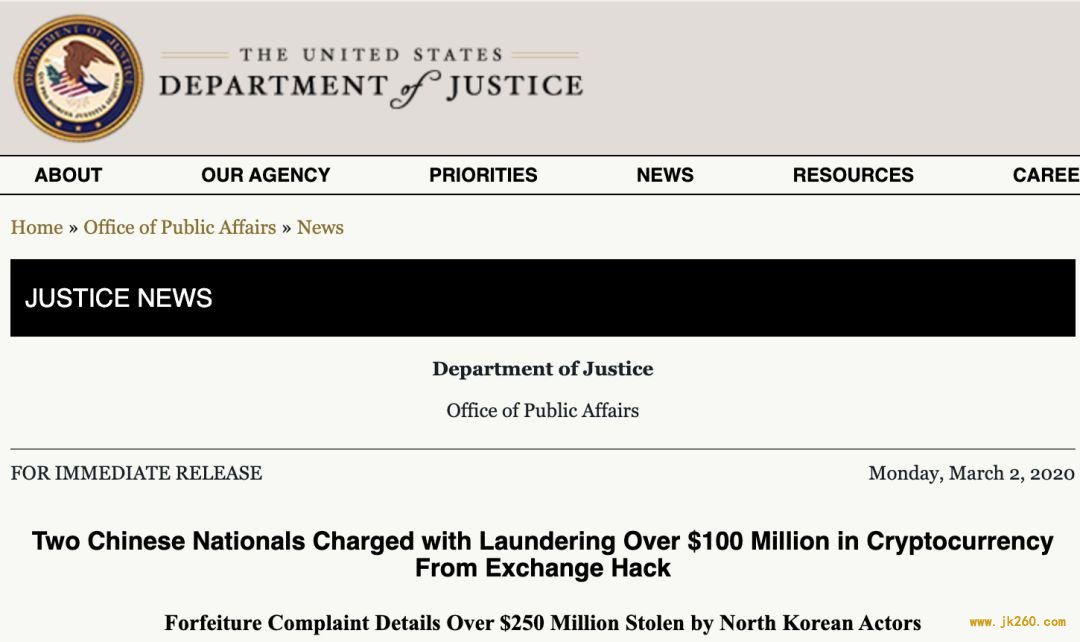Open the CAREERS navigation item
This screenshot has width=1080, height=642.
pyautogui.click(x=1046, y=175)
